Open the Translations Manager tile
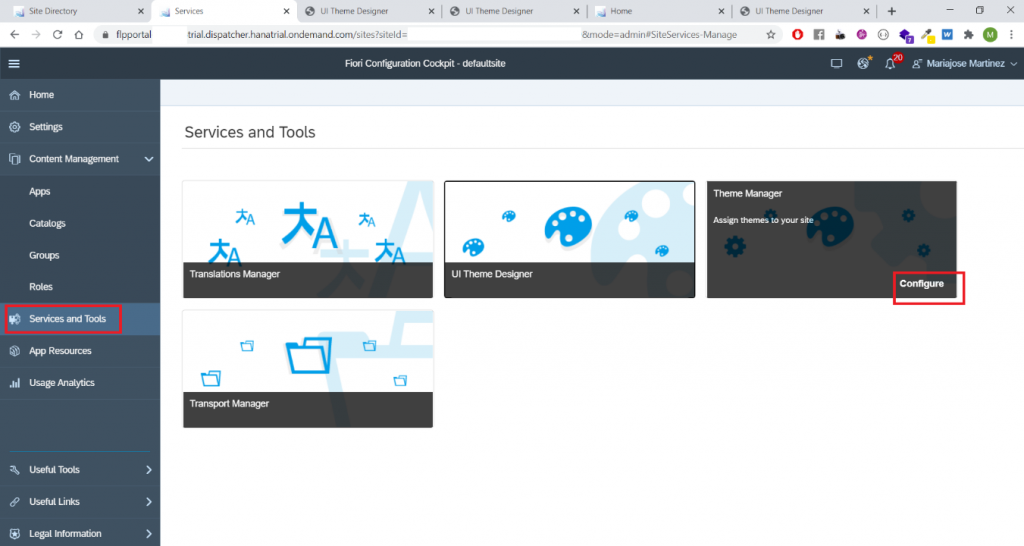The width and height of the screenshot is (1024, 546). click(x=308, y=239)
